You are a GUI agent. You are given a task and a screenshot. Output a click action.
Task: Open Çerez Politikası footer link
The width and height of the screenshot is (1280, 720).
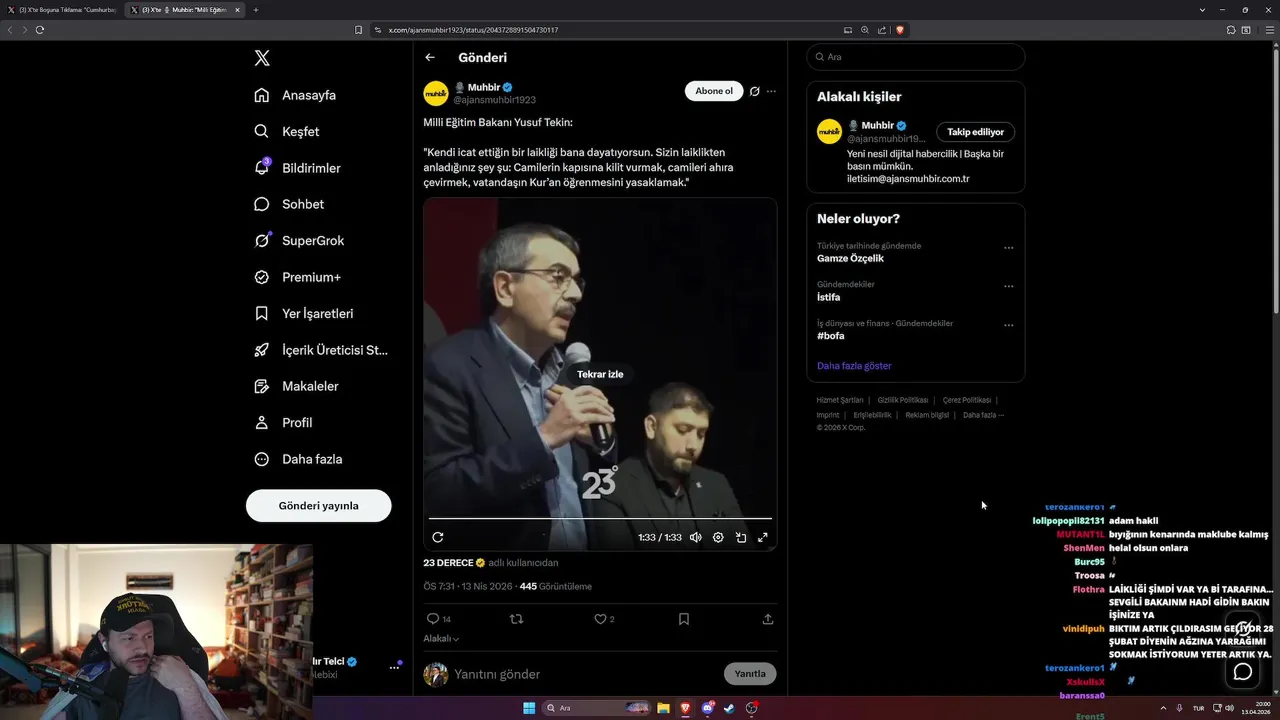pyautogui.click(x=967, y=400)
